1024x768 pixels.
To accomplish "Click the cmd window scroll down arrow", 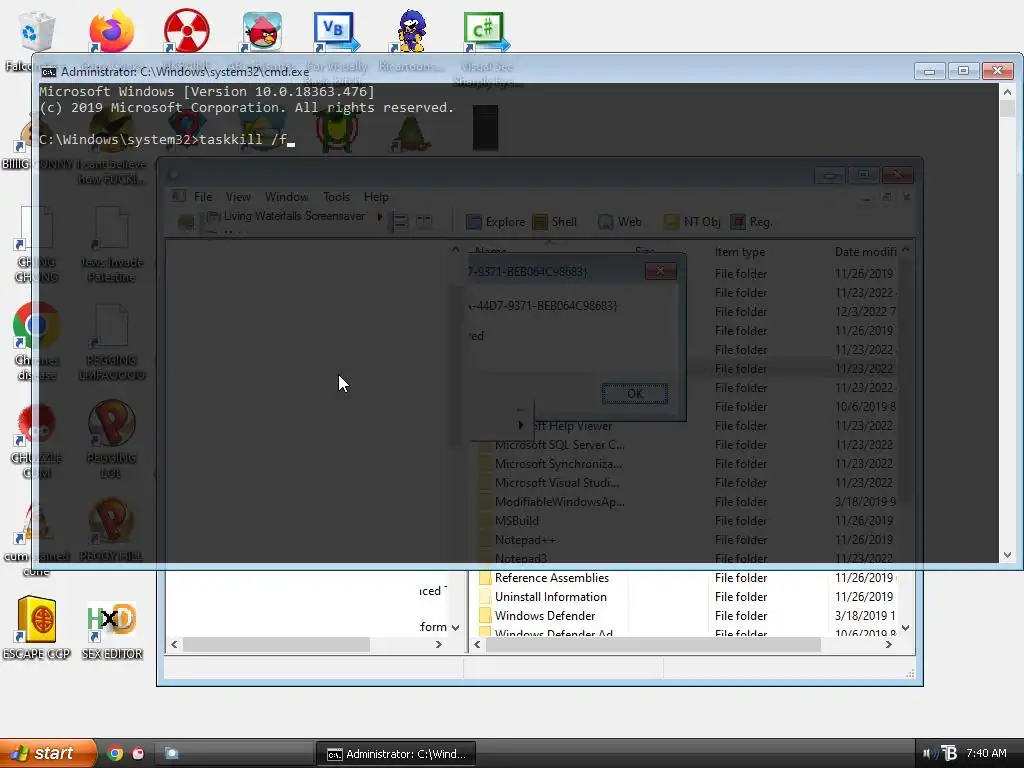I will [x=1007, y=555].
